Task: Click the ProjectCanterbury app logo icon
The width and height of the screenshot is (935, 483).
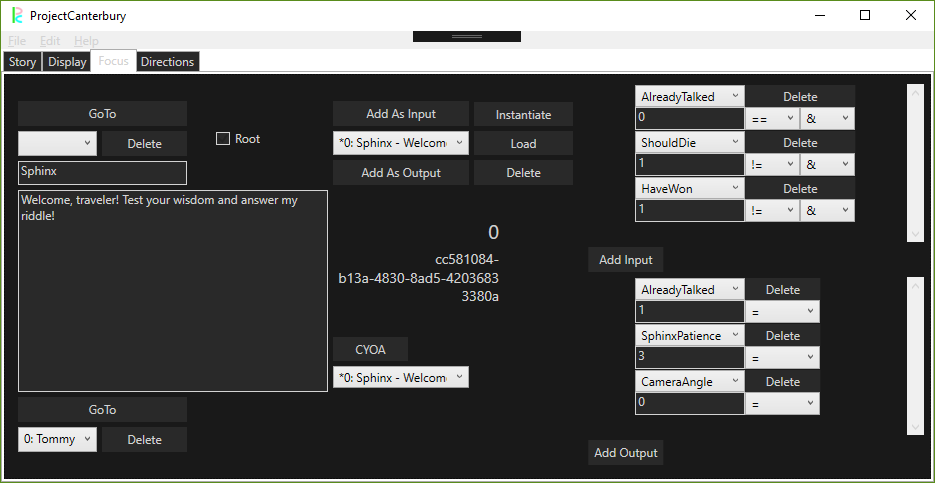Action: pos(17,16)
